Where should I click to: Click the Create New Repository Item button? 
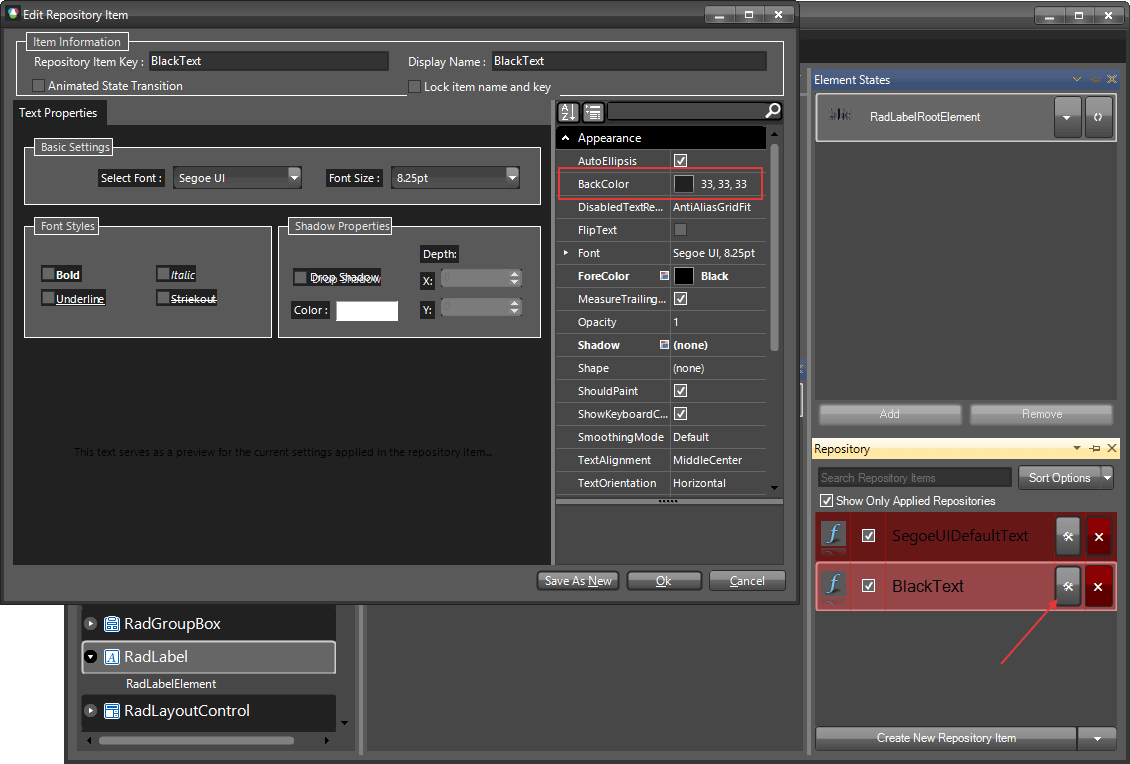pos(944,738)
